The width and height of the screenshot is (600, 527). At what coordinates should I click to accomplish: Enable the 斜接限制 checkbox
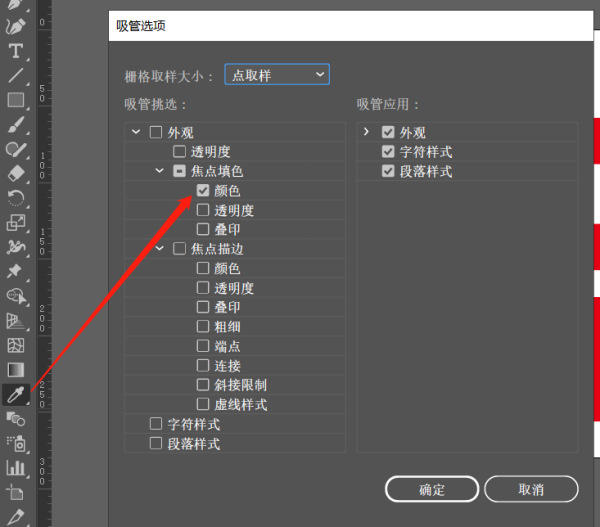coord(203,385)
